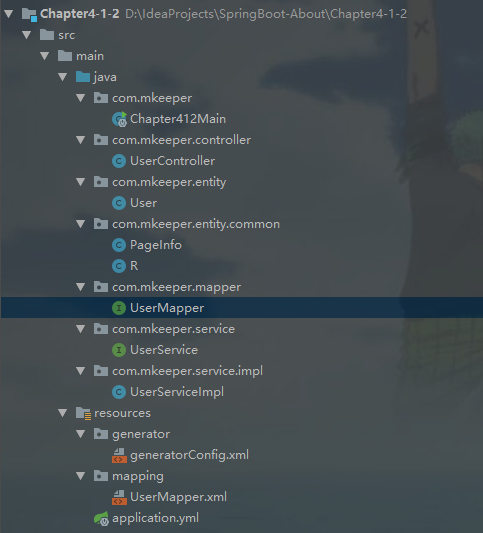Click the Chapter412Main run class icon
Viewport: 483px width, 533px height.
(119, 119)
